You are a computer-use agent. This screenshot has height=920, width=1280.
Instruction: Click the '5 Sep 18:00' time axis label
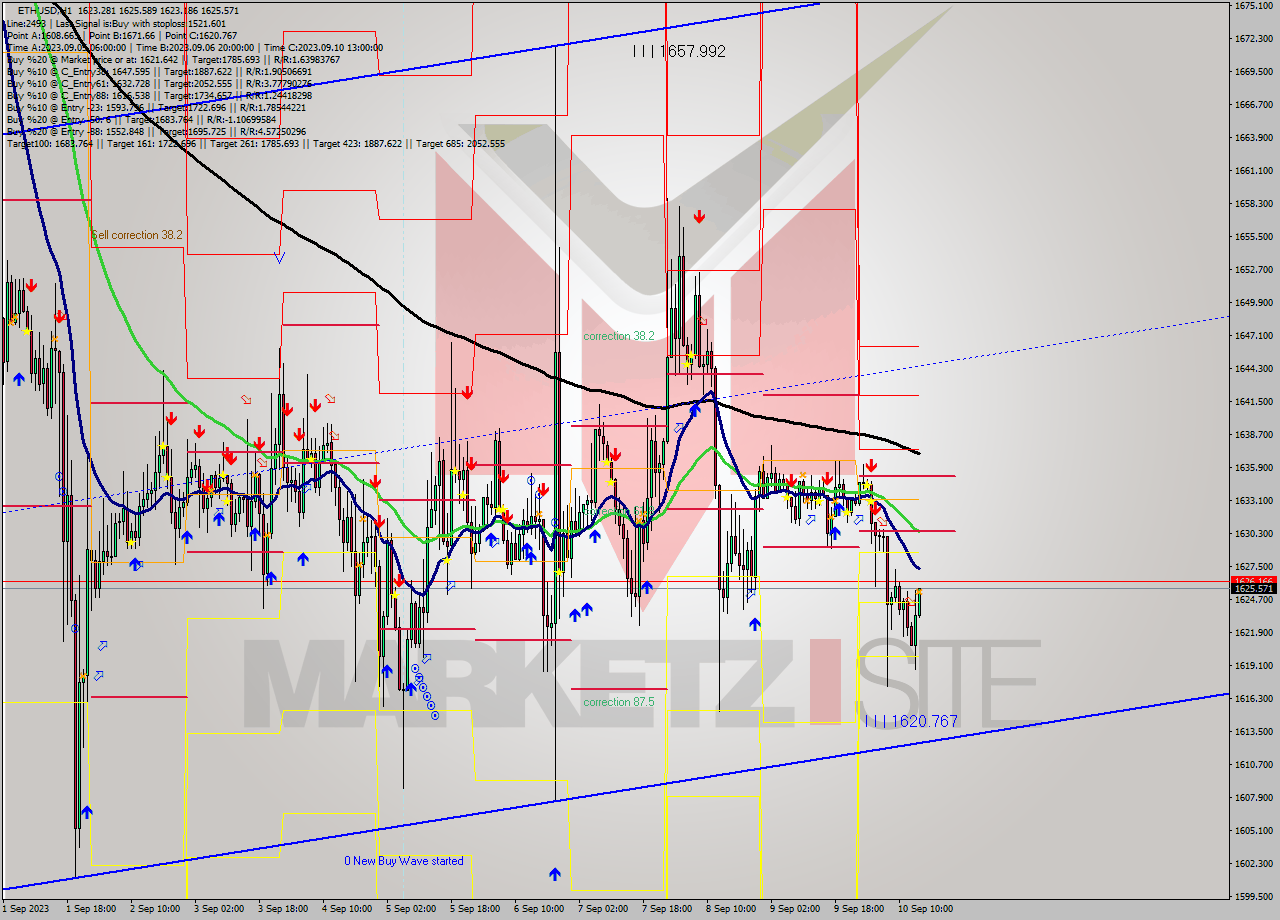[475, 909]
